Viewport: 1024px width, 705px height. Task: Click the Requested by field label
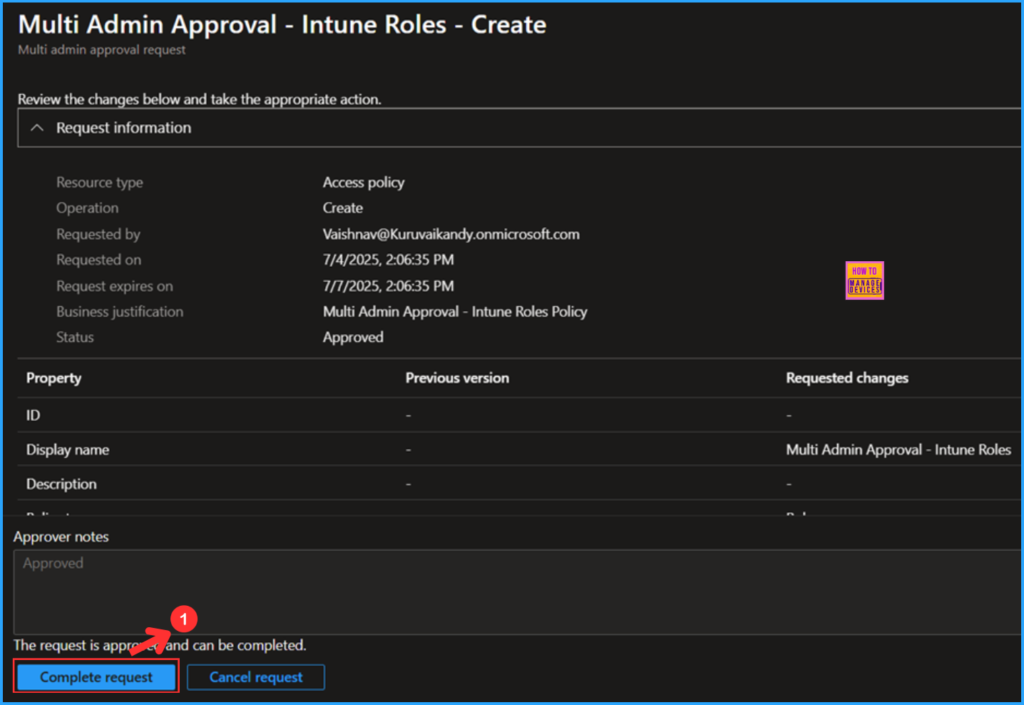click(x=98, y=234)
